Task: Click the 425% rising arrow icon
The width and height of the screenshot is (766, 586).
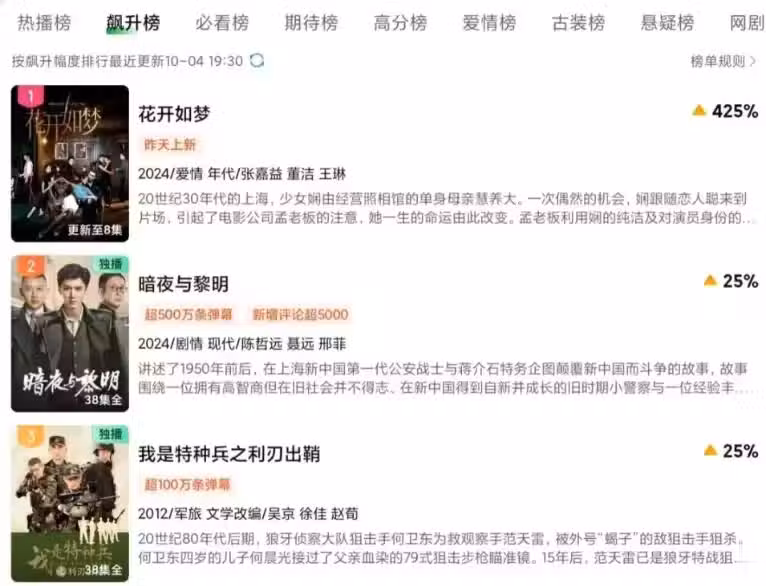Action: [x=700, y=111]
